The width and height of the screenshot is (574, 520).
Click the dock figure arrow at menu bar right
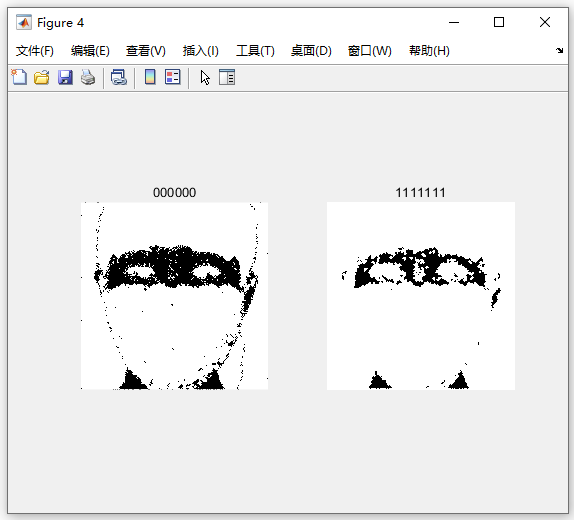tap(559, 51)
